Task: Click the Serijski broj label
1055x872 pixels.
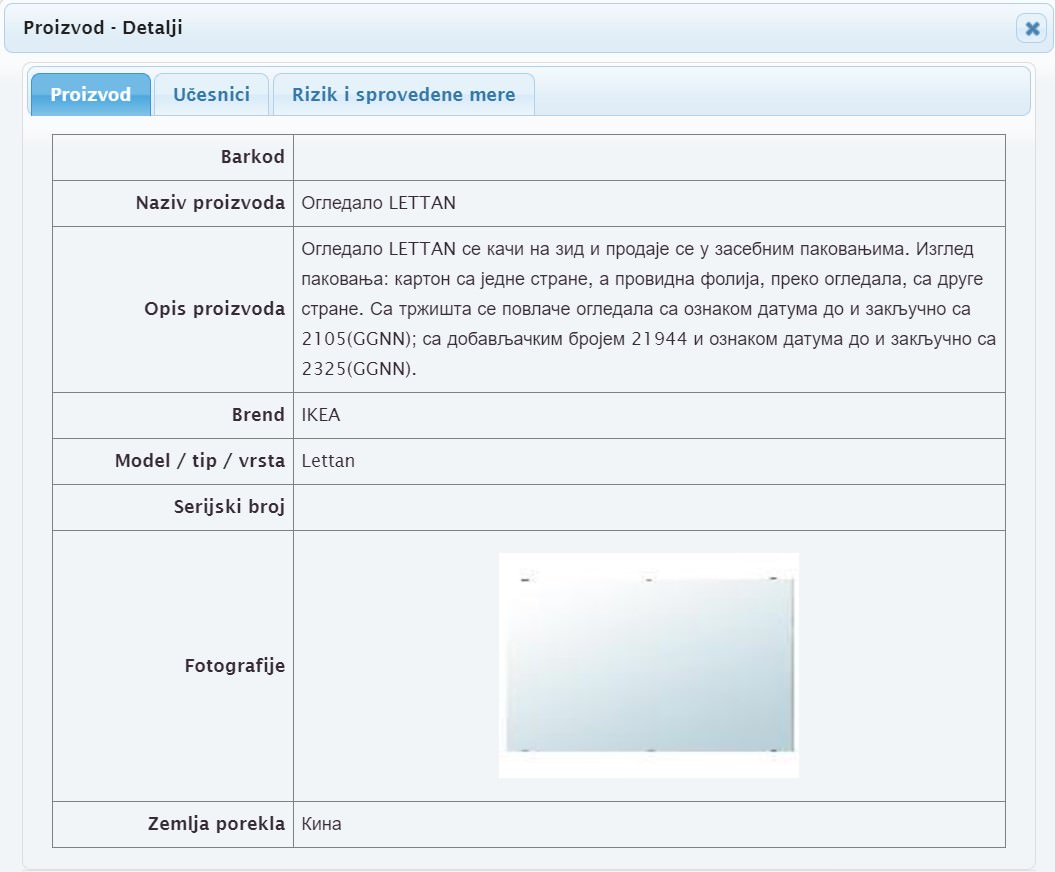Action: point(229,507)
